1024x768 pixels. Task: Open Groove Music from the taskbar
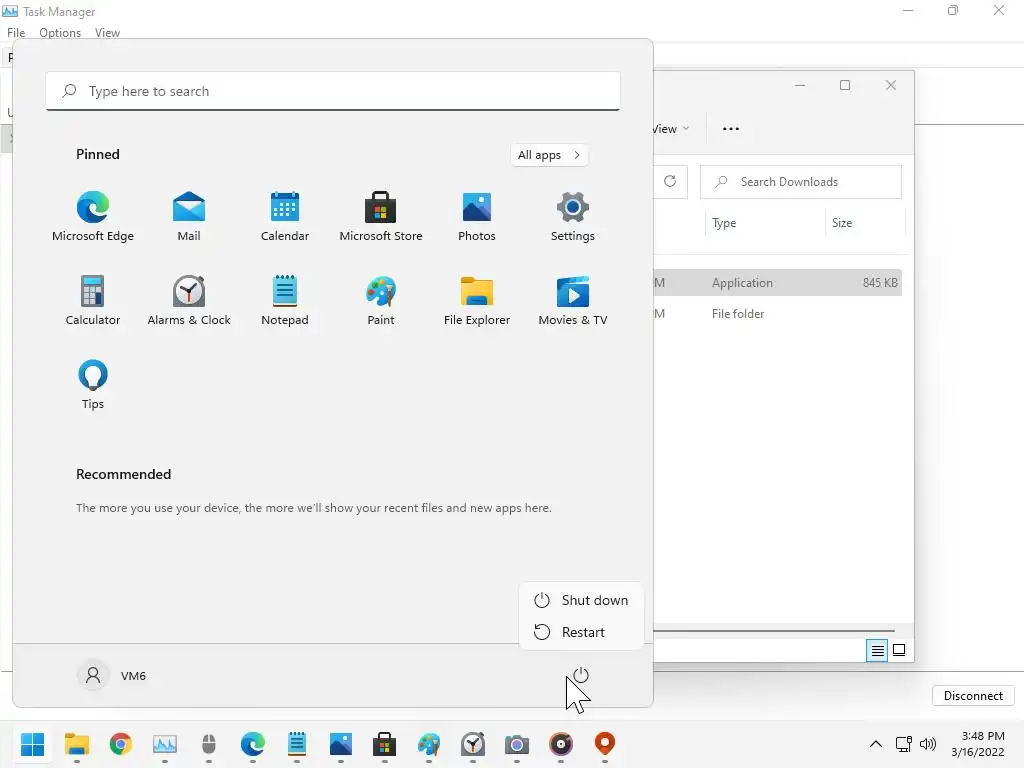tap(560, 744)
